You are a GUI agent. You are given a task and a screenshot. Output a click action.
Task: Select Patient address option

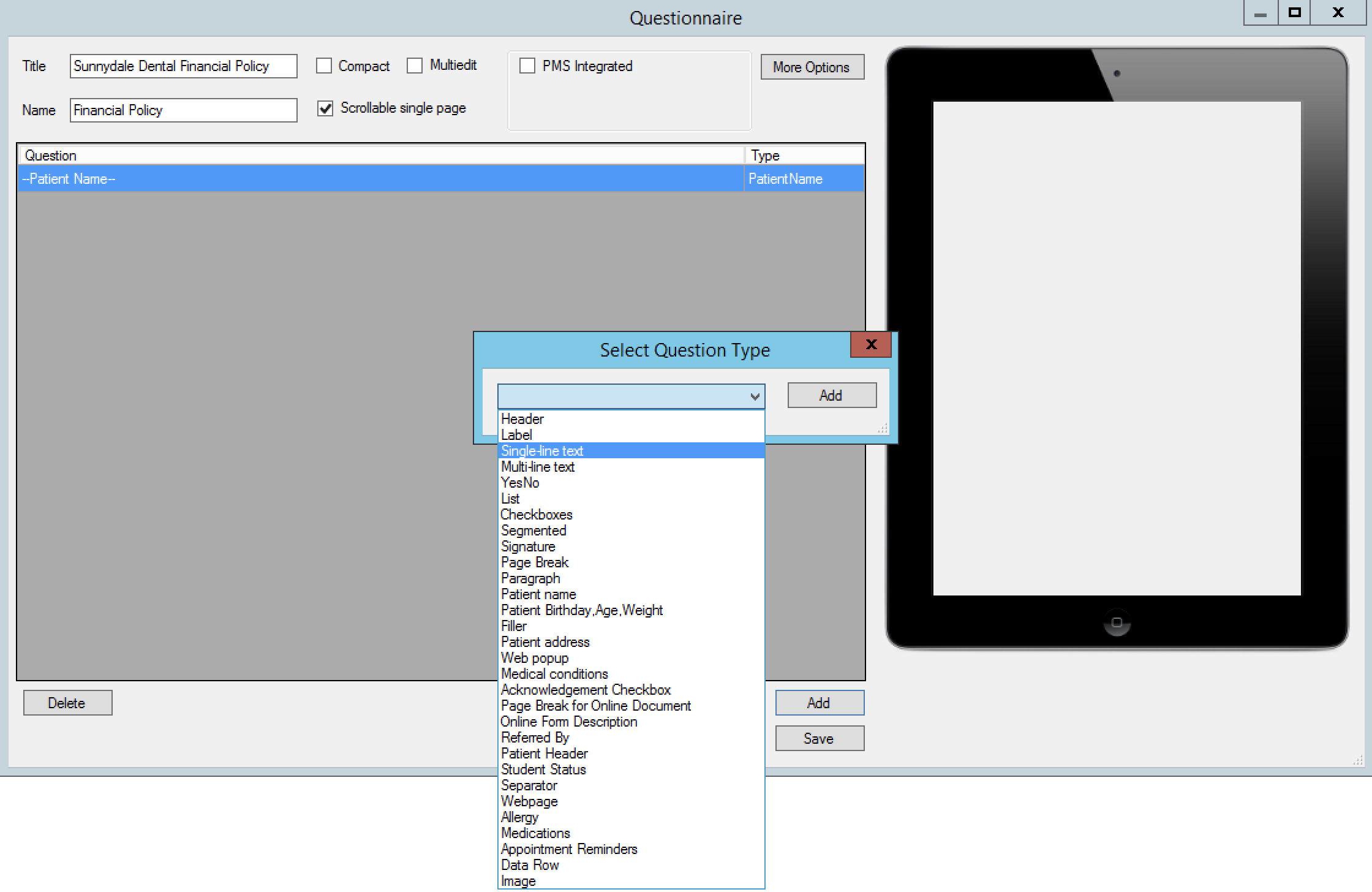click(x=631, y=642)
